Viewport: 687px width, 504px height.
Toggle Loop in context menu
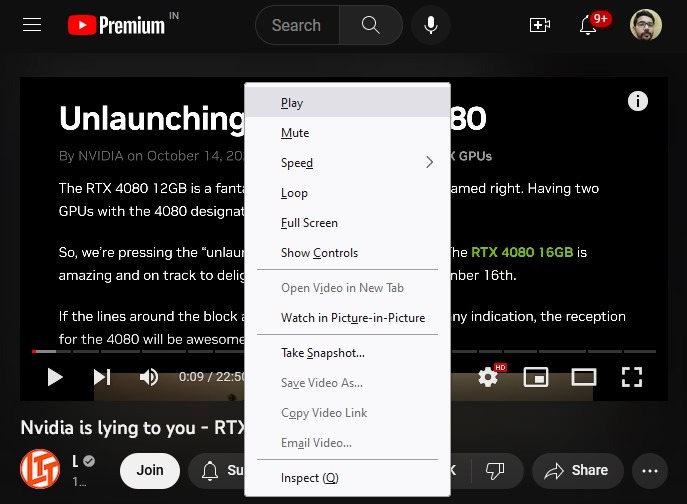tap(347, 193)
